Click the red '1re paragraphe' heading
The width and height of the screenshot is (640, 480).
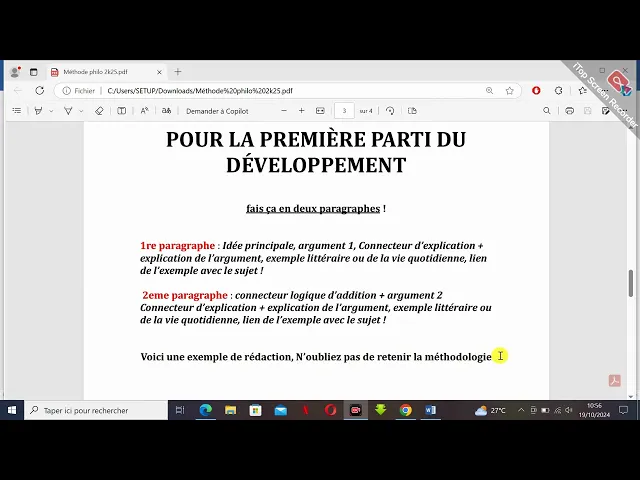177,245
